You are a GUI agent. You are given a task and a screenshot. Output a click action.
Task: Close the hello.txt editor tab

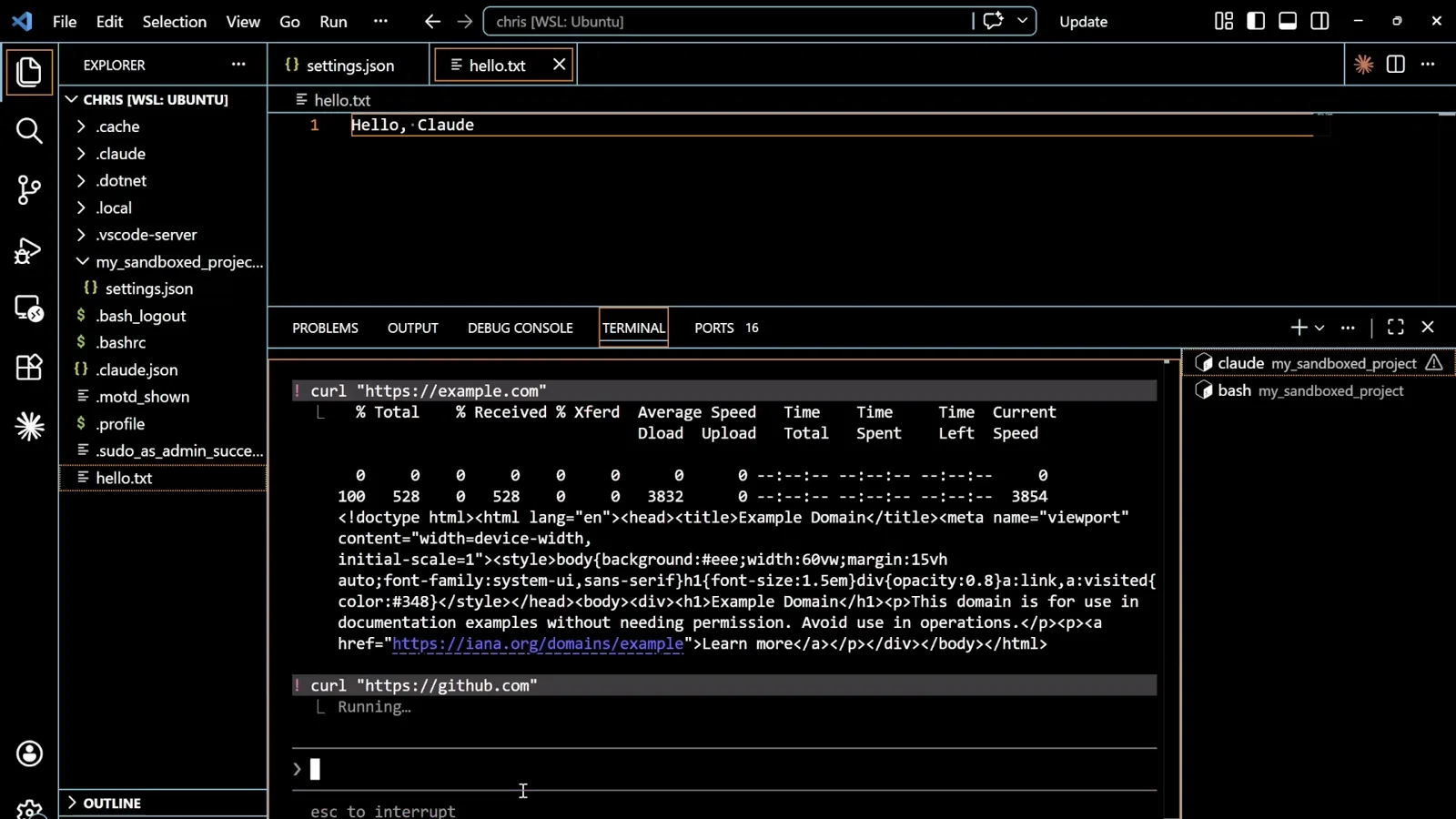coord(559,65)
